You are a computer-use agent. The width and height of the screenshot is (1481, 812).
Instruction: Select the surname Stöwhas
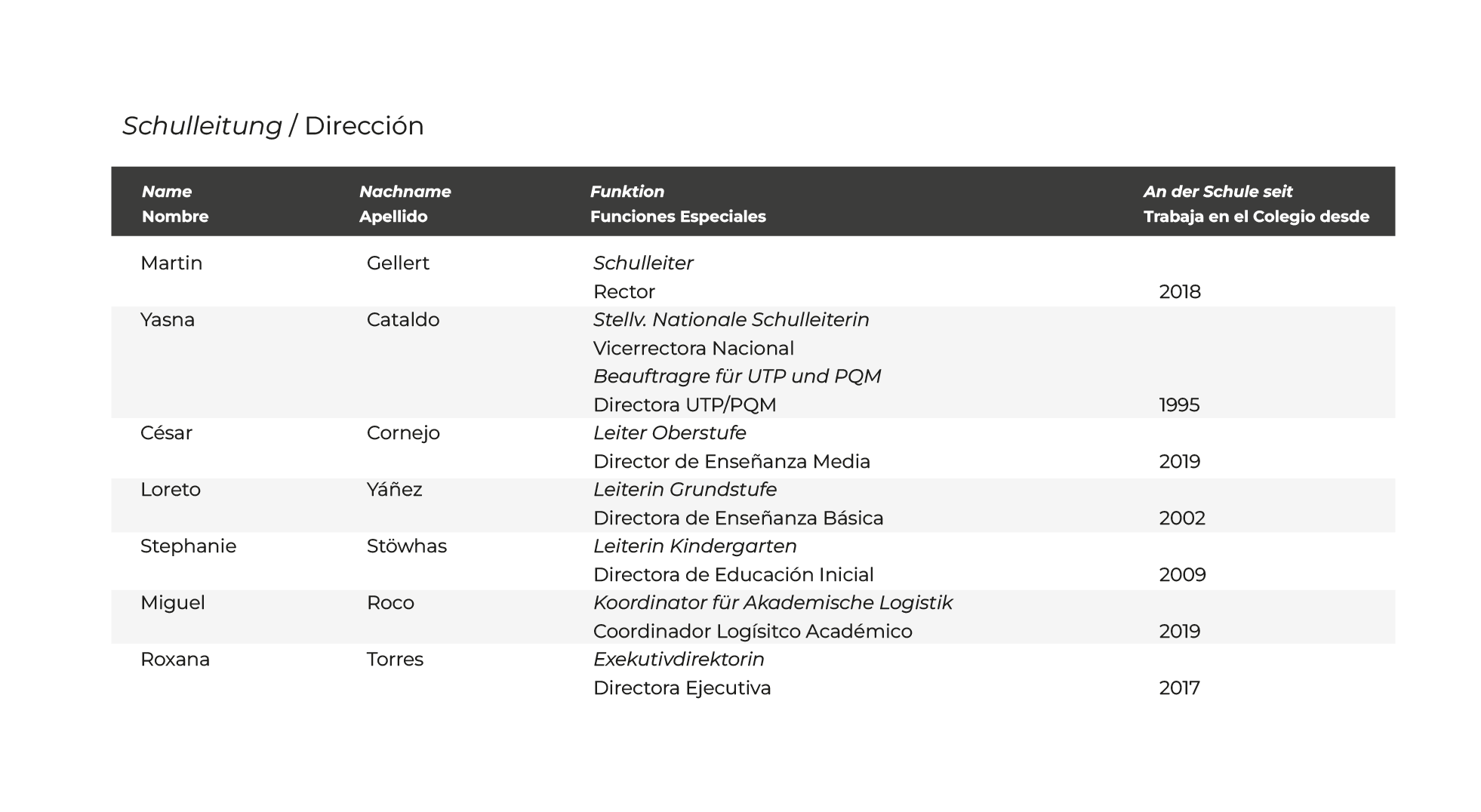406,546
